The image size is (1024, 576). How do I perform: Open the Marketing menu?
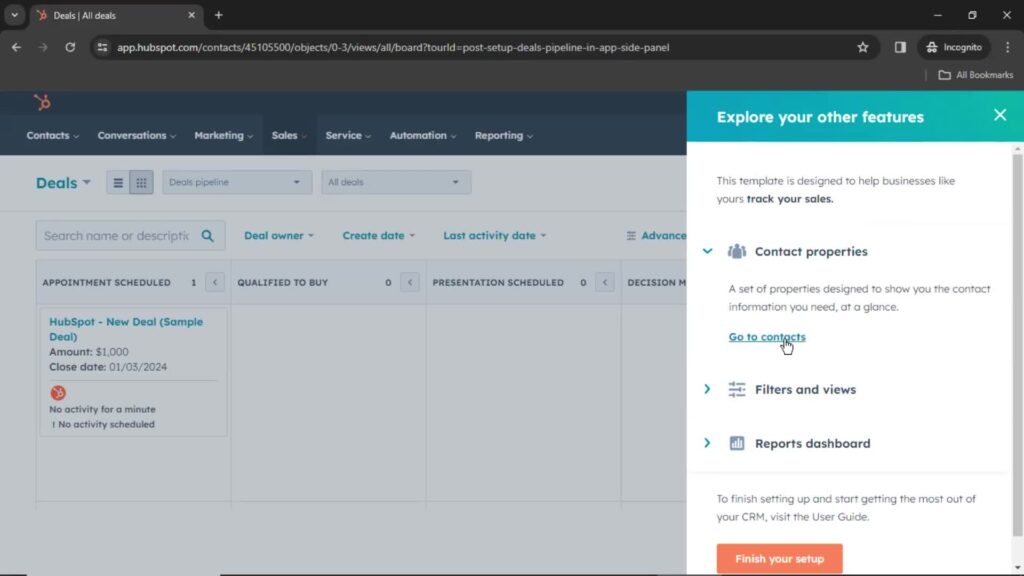click(223, 135)
